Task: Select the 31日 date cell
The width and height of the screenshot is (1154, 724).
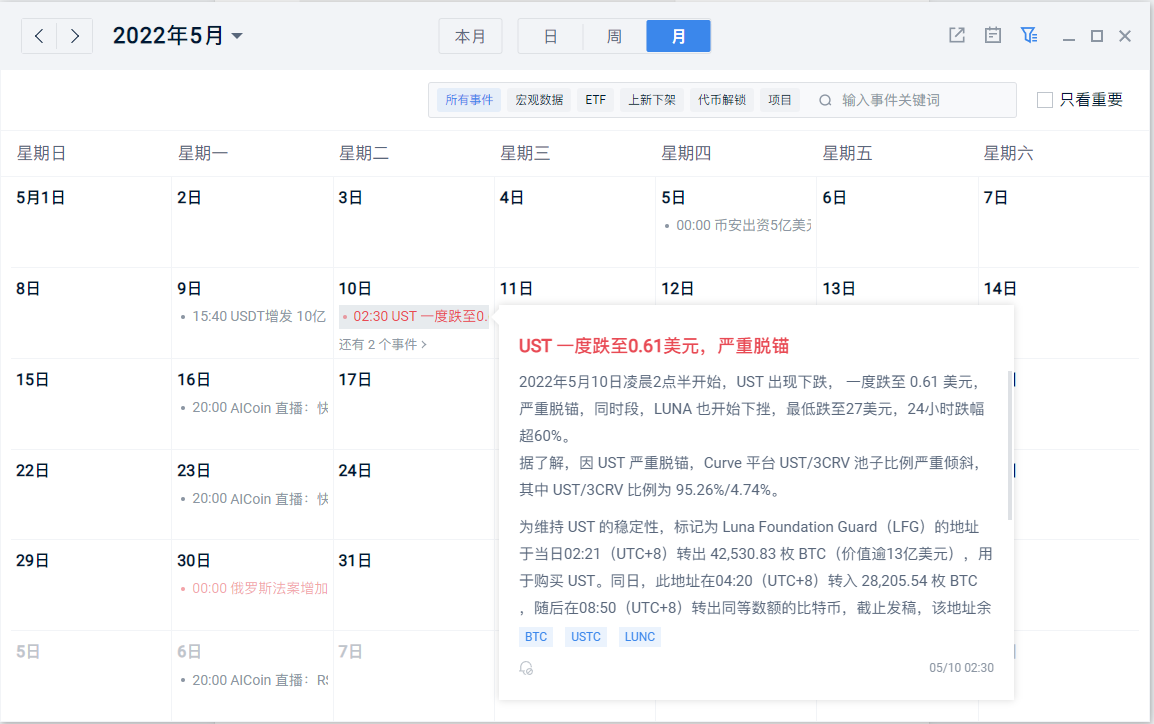Action: pyautogui.click(x=414, y=586)
